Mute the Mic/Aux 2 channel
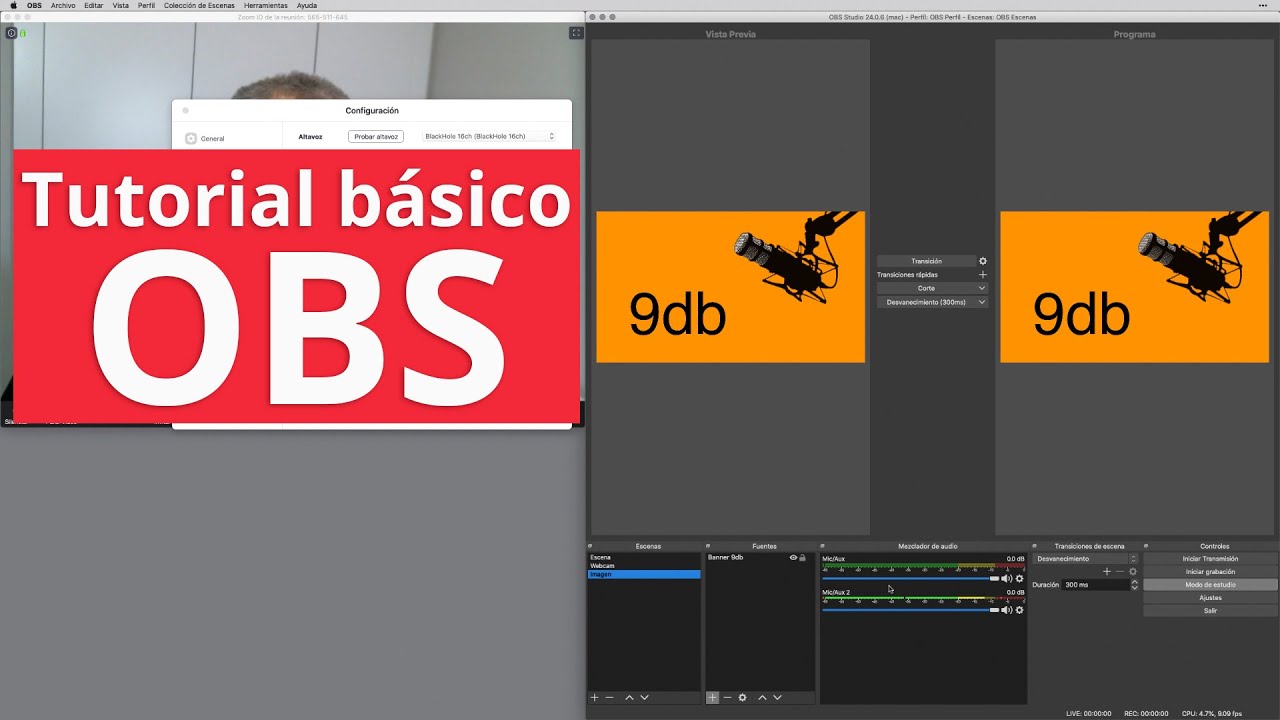This screenshot has width=1280, height=720. [x=1006, y=610]
